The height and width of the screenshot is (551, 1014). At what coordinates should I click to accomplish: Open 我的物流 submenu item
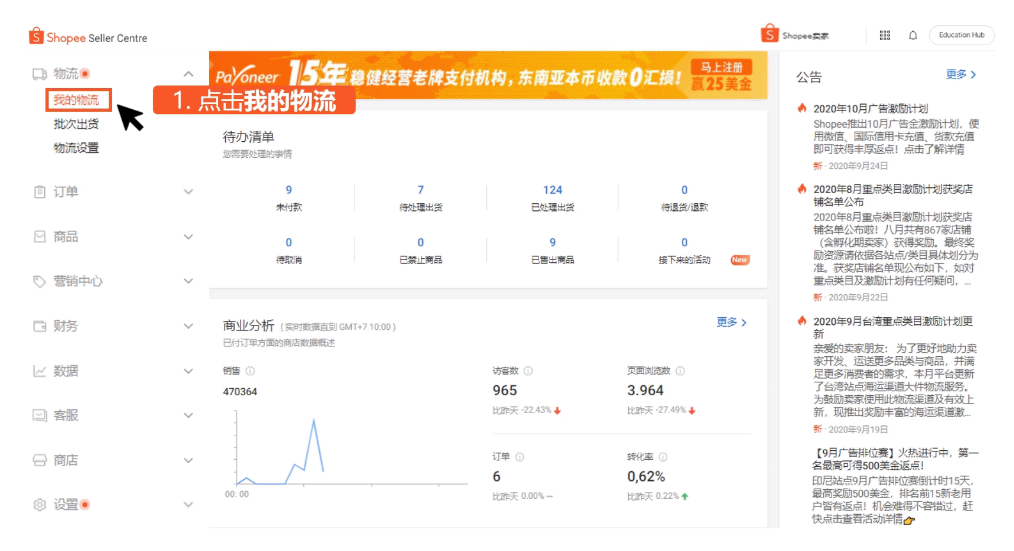(76, 100)
